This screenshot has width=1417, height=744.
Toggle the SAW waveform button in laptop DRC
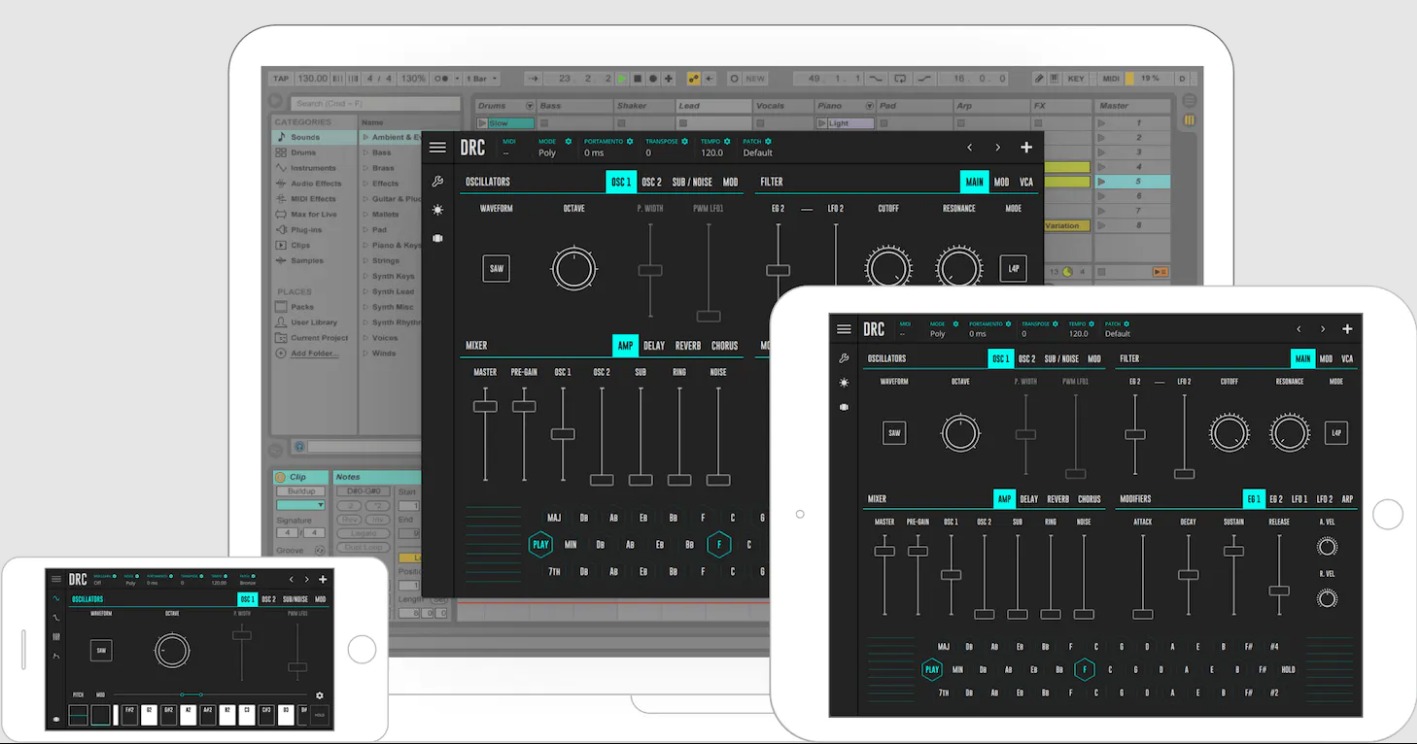(496, 269)
